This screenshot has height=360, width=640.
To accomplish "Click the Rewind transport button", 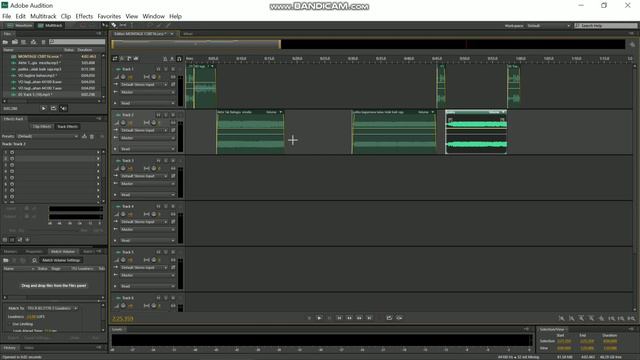I will pos(349,318).
